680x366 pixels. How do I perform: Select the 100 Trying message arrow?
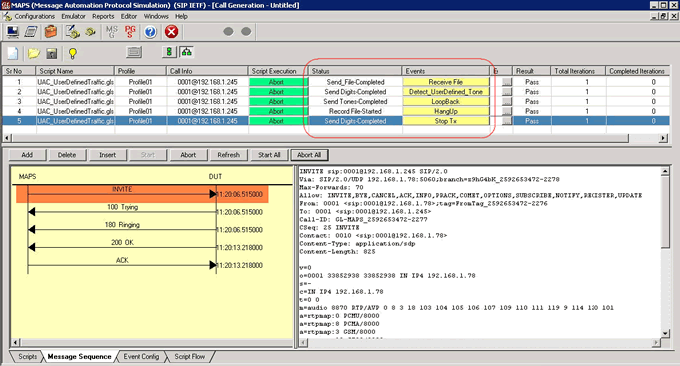pyautogui.click(x=122, y=212)
